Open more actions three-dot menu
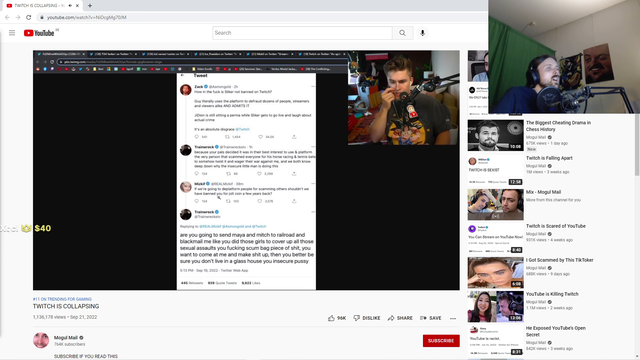This screenshot has height=360, width=640. pyautogui.click(x=453, y=318)
